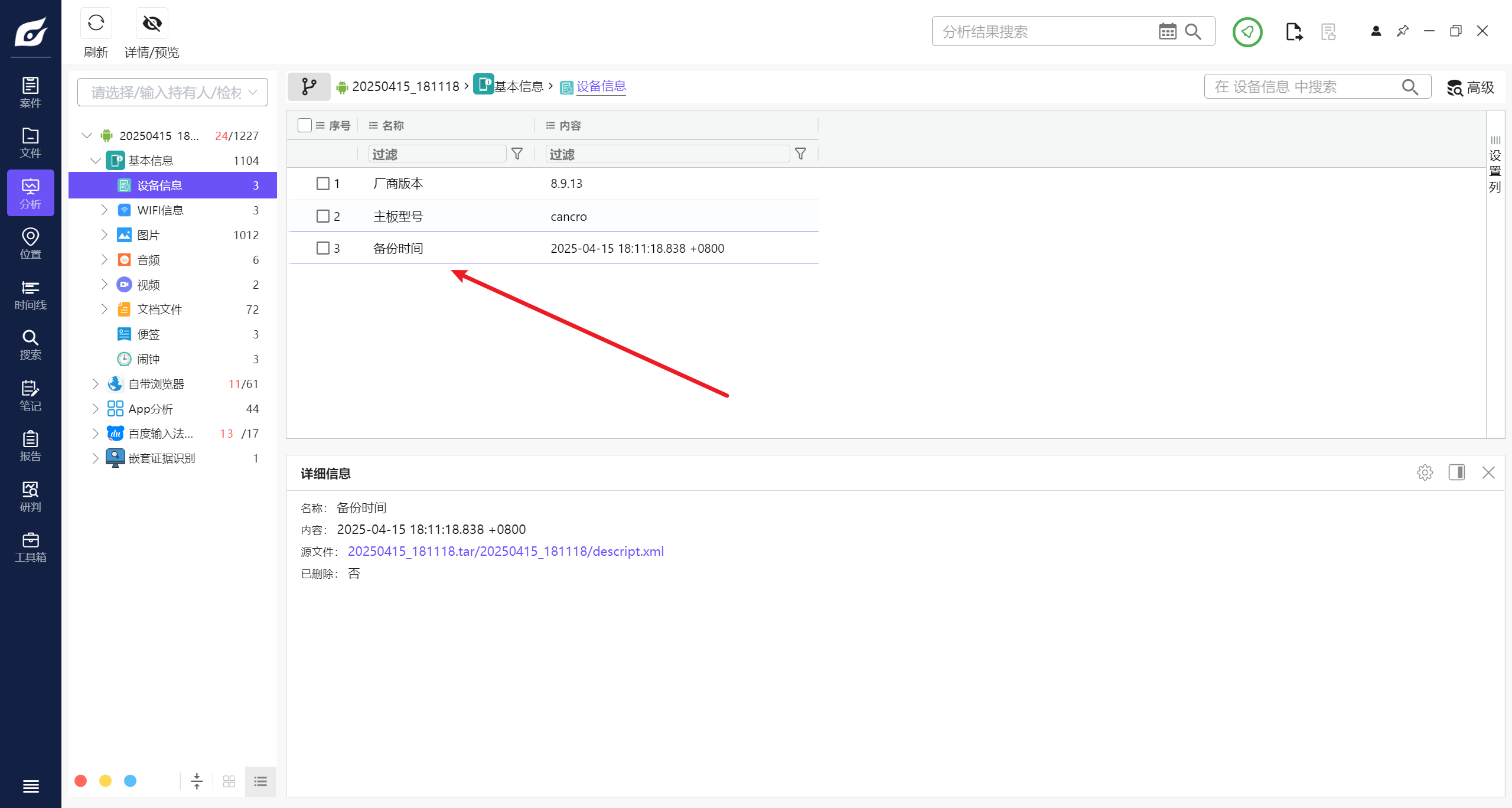Check the checkbox for row 厂商版本

point(322,184)
